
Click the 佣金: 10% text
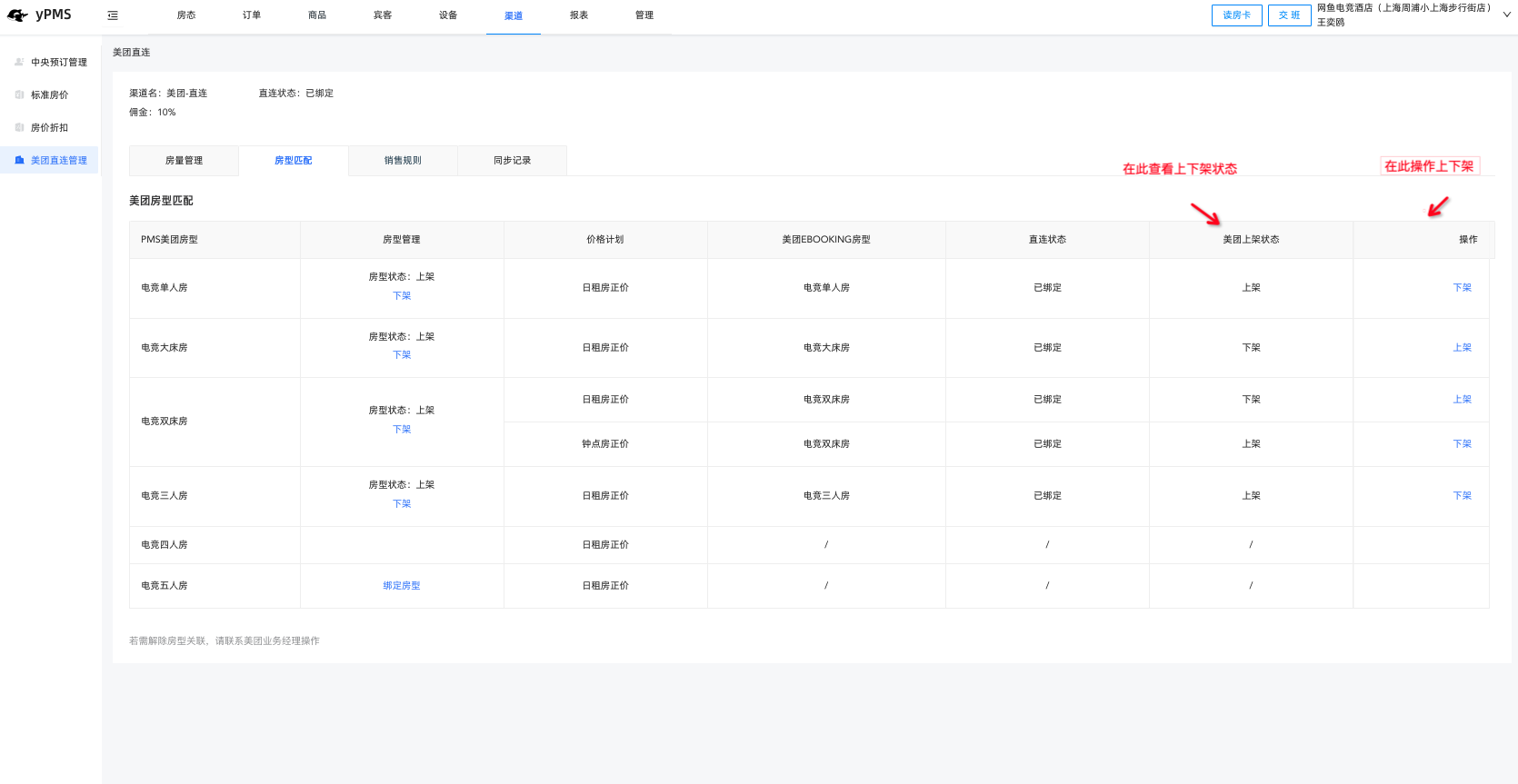(x=153, y=113)
